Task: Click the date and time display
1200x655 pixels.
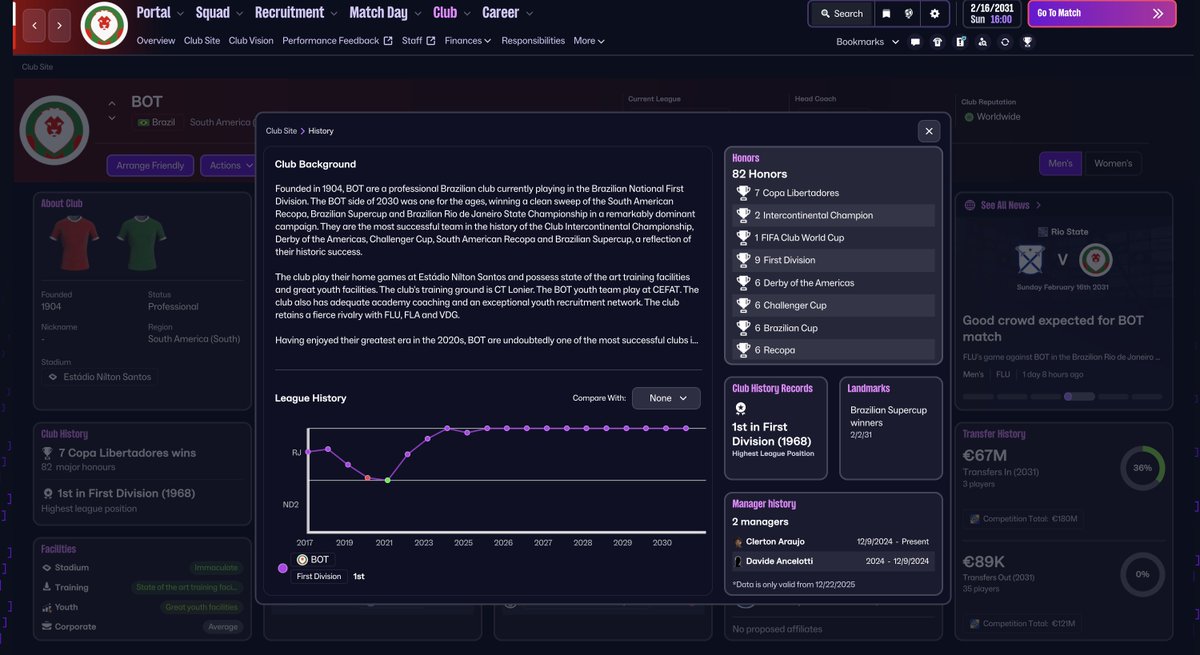Action: (990, 13)
